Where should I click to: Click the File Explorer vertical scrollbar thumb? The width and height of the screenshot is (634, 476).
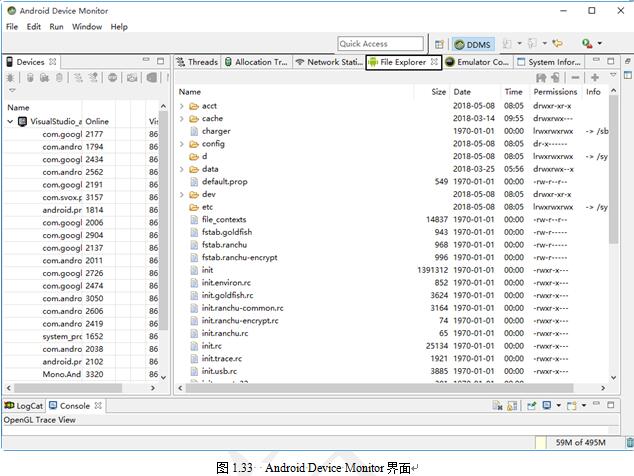[613, 169]
